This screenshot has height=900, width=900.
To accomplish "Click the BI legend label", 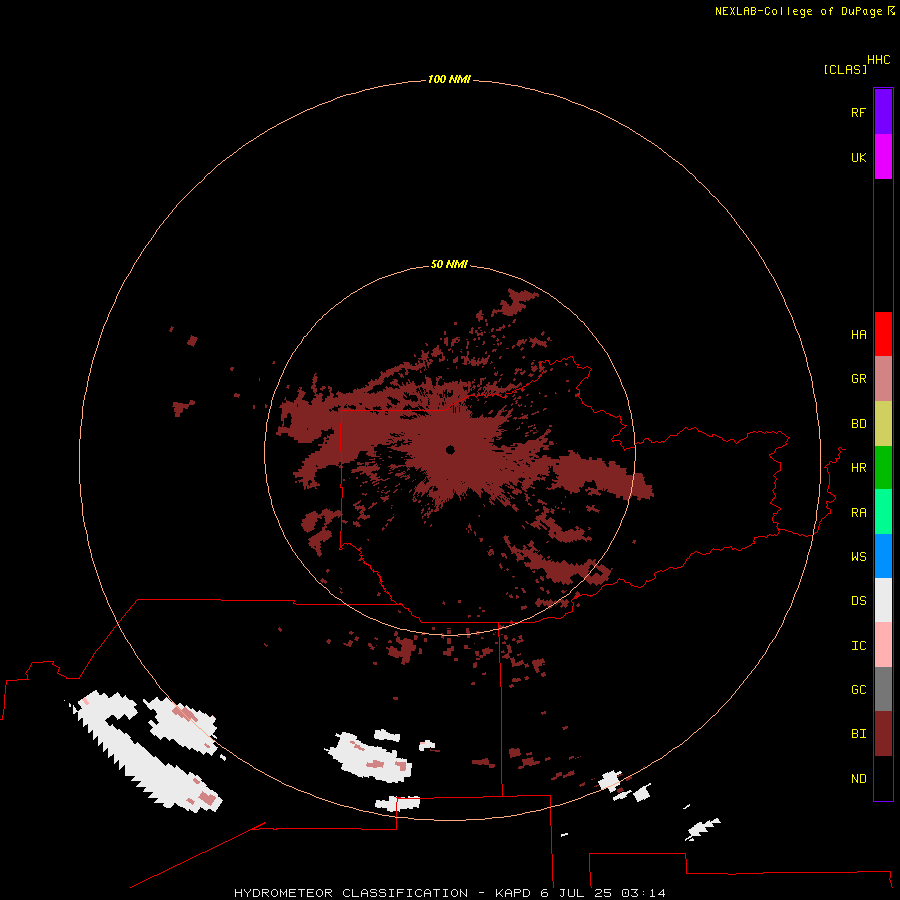I will tap(859, 734).
